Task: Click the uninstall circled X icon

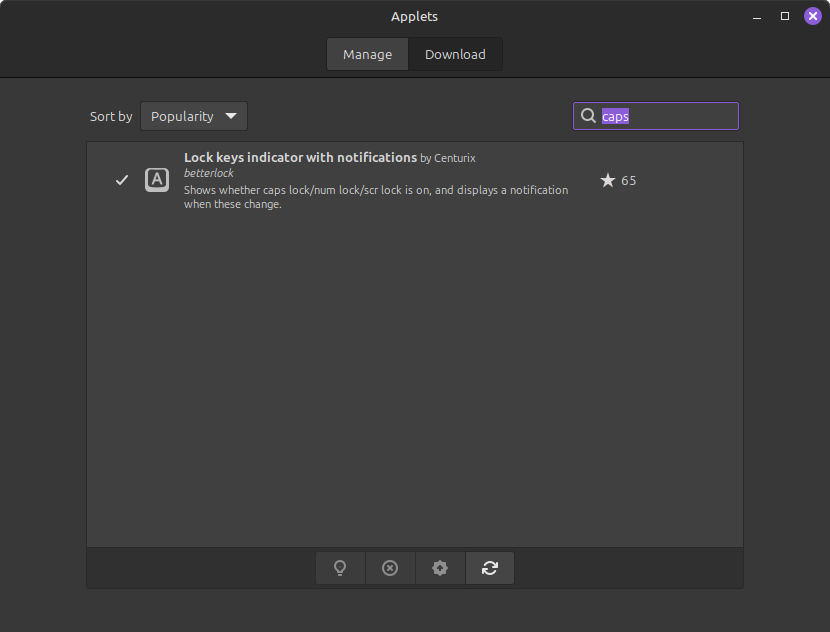Action: click(x=390, y=568)
